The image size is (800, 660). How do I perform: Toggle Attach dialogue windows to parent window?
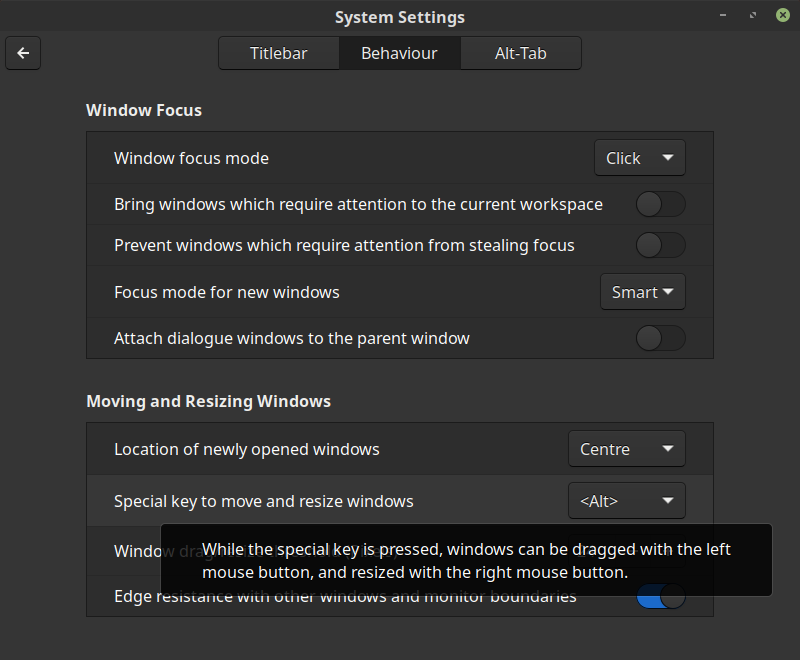click(661, 338)
